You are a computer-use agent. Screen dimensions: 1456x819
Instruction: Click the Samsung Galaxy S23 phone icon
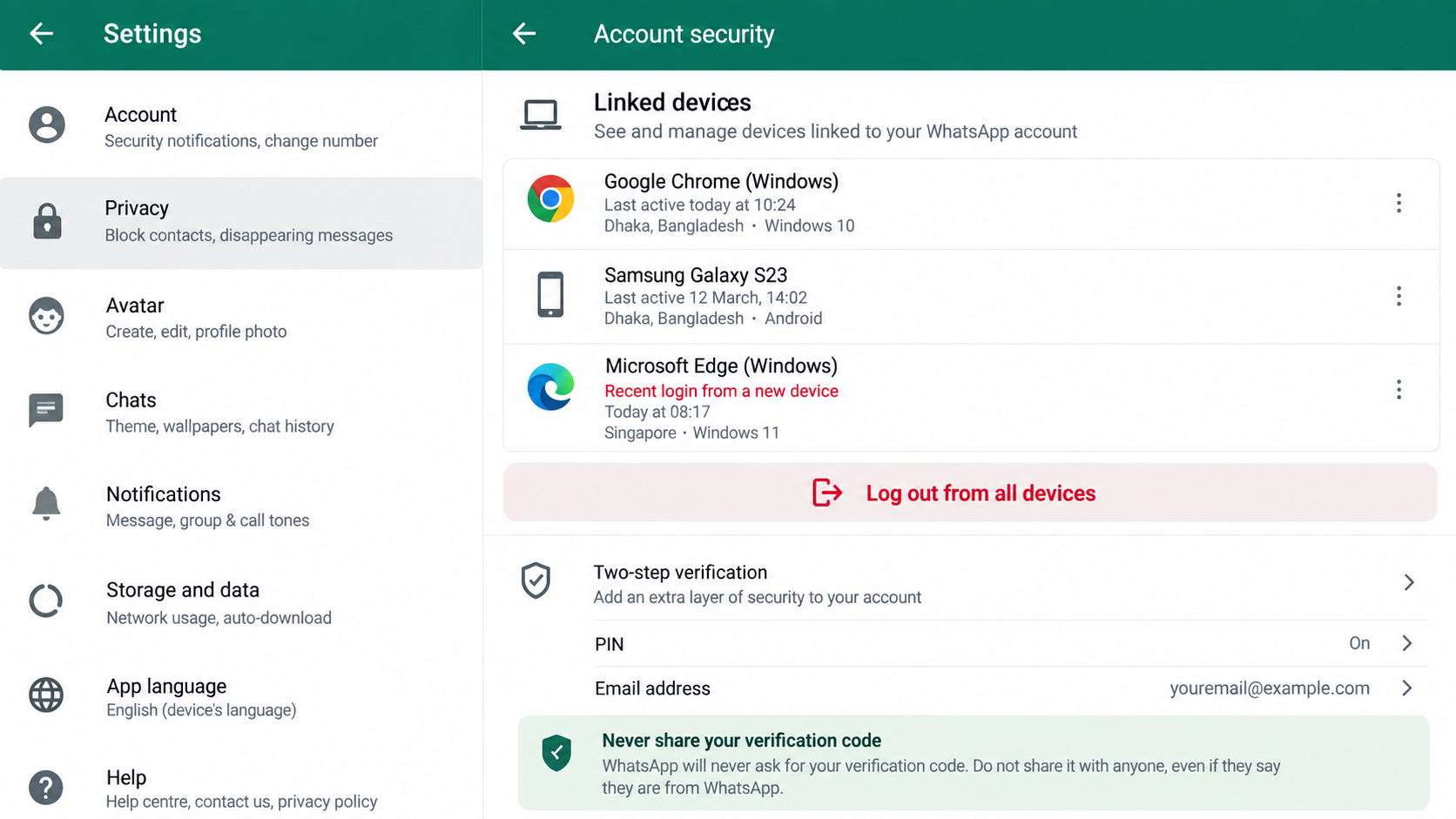550,294
